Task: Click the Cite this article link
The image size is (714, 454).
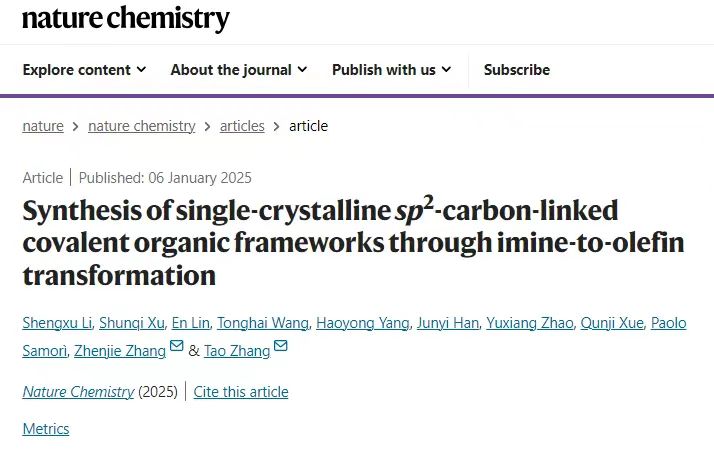Action: point(241,392)
